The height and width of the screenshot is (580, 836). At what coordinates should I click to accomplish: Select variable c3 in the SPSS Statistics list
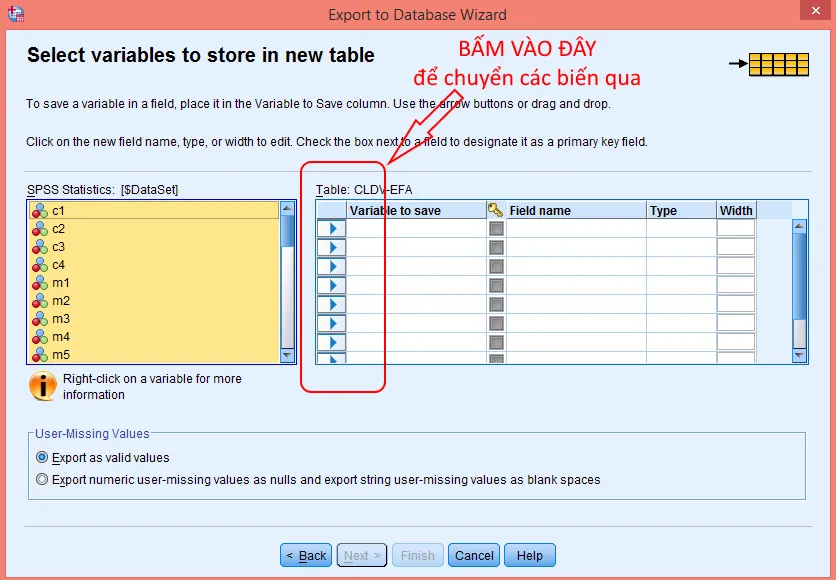tap(56, 246)
